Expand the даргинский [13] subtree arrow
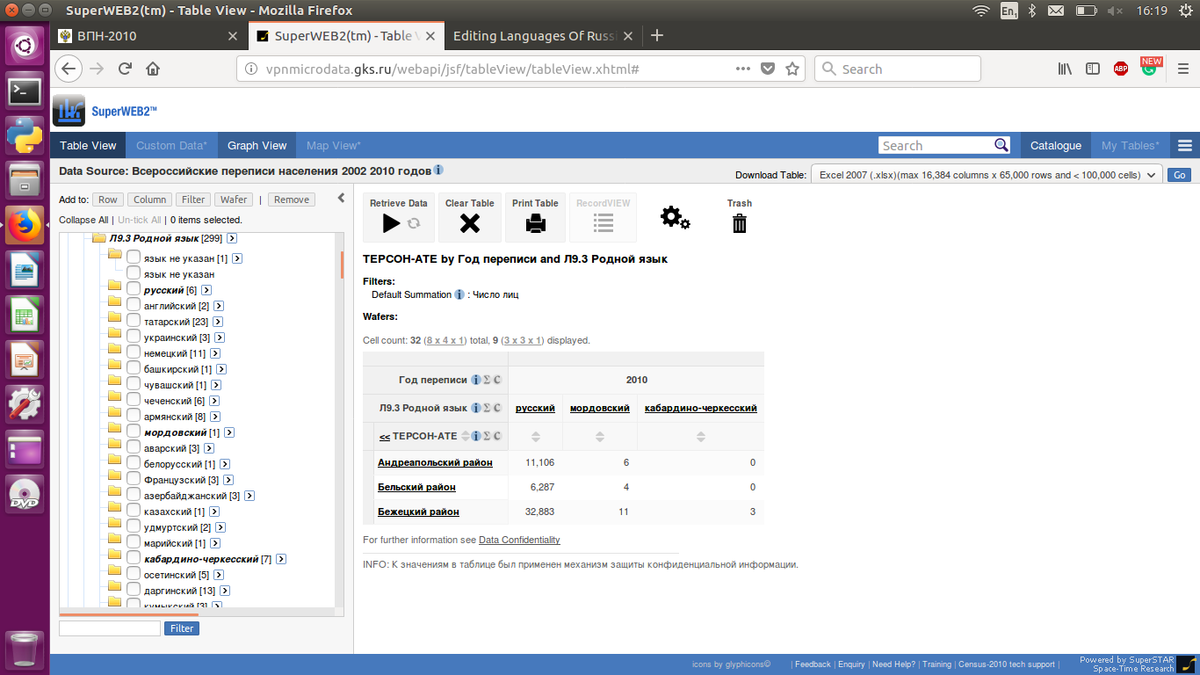Viewport: 1200px width, 675px height. click(x=224, y=591)
